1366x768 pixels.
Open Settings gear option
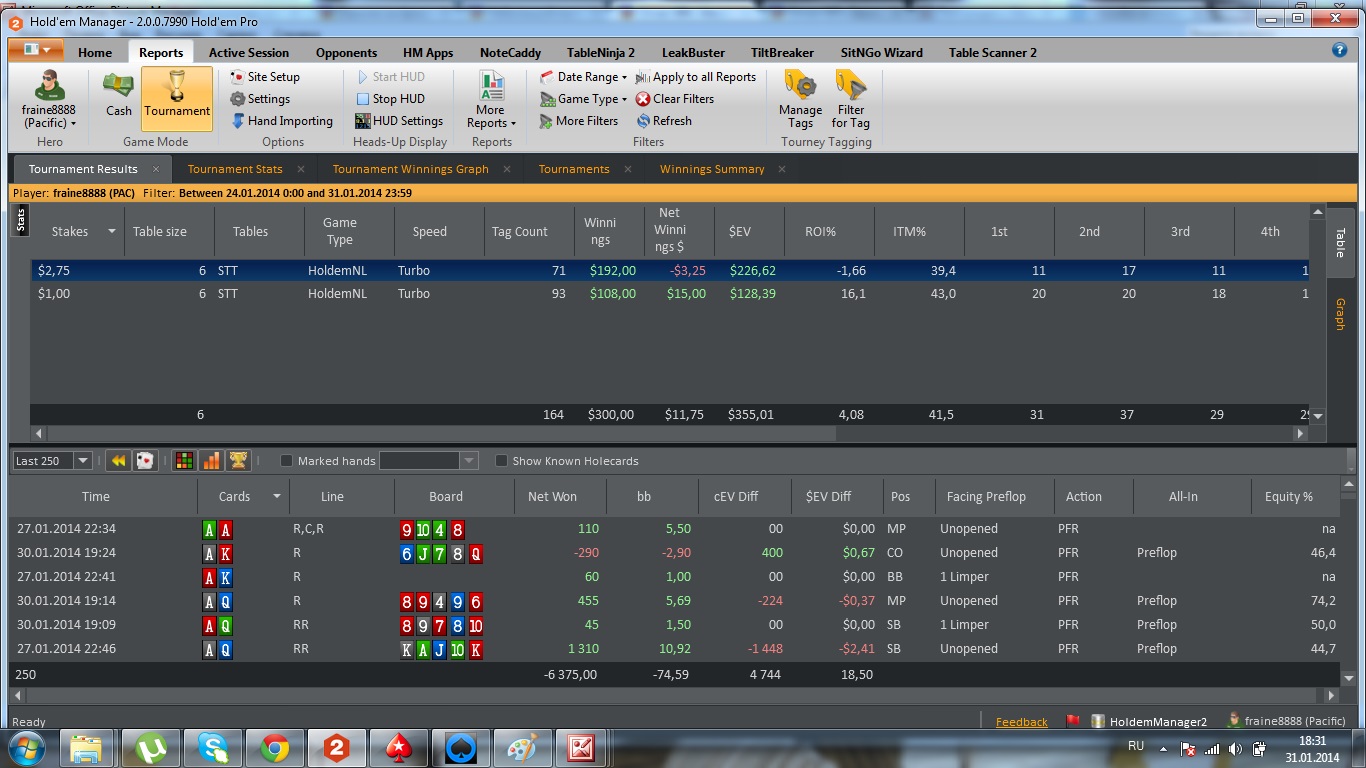259,99
